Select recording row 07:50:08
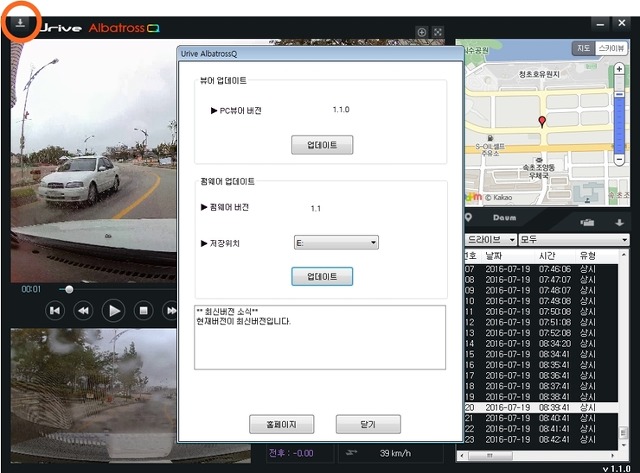640x473 pixels. (541, 311)
